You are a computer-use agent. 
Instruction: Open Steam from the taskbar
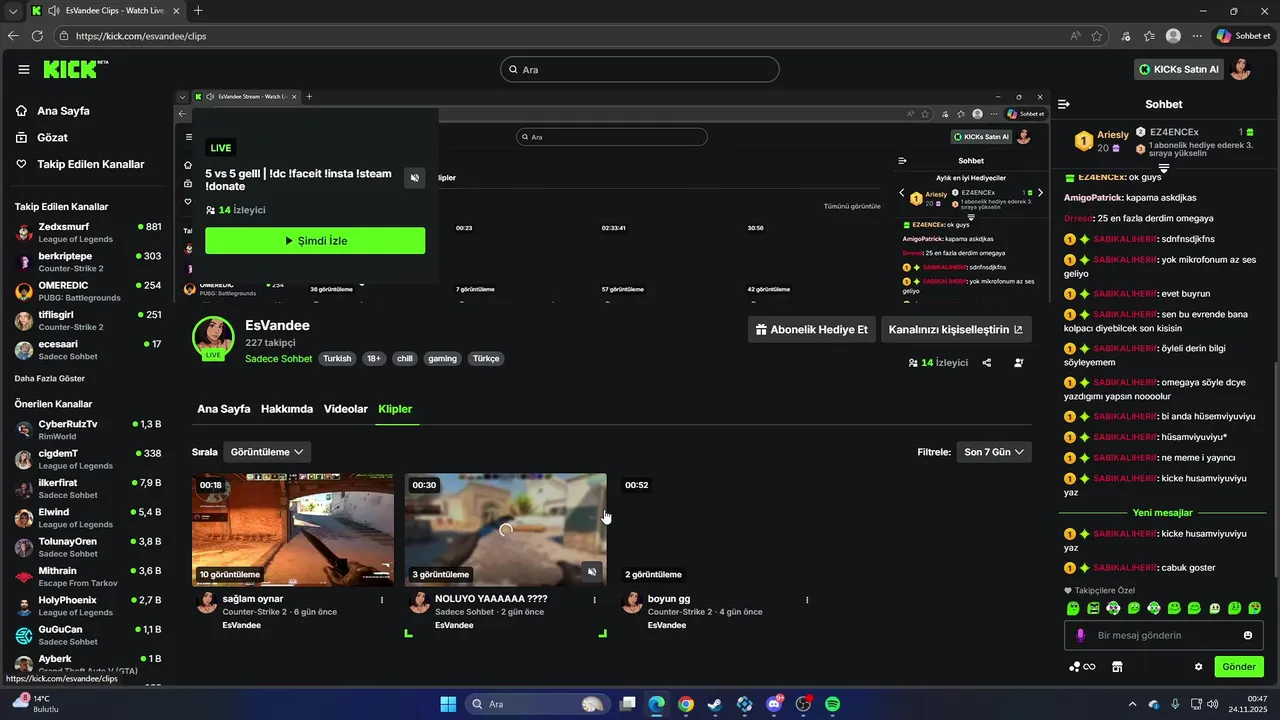pyautogui.click(x=714, y=704)
